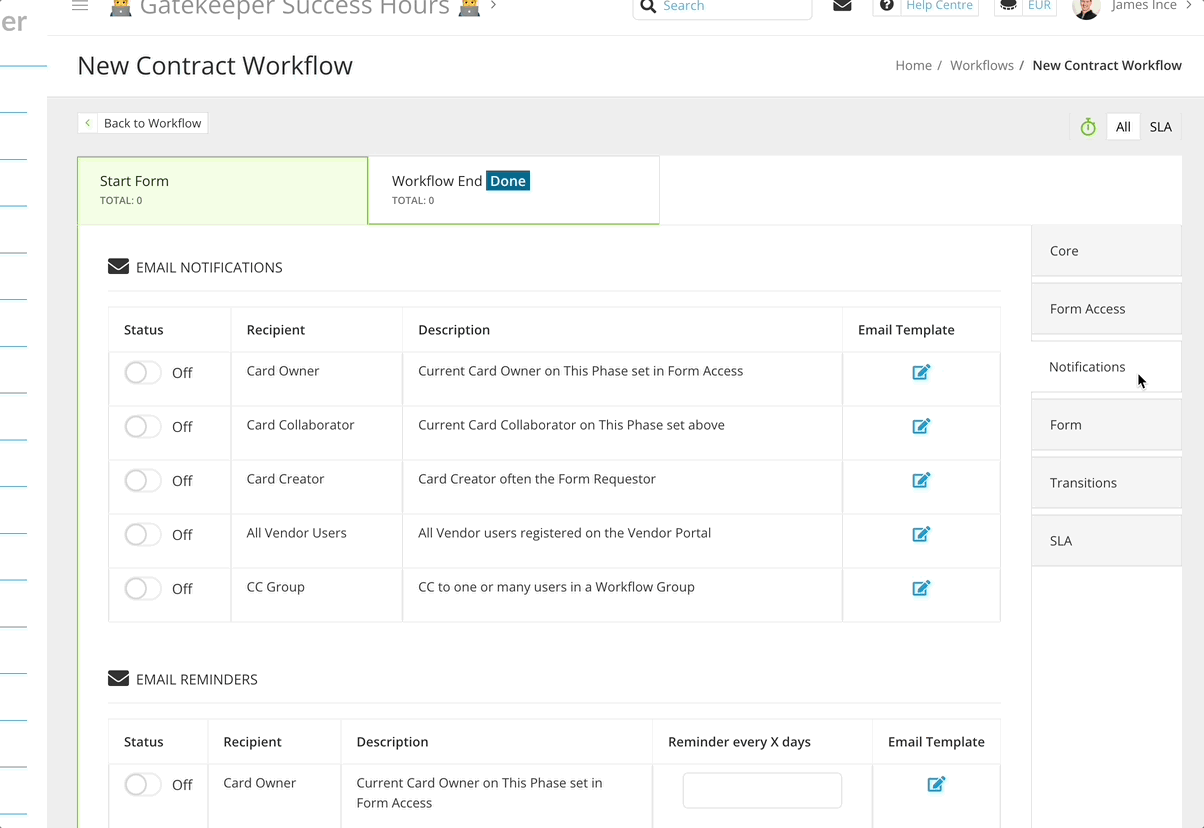Image resolution: width=1204 pixels, height=828 pixels.
Task: Click the green SLA stopwatch icon
Action: point(1087,126)
